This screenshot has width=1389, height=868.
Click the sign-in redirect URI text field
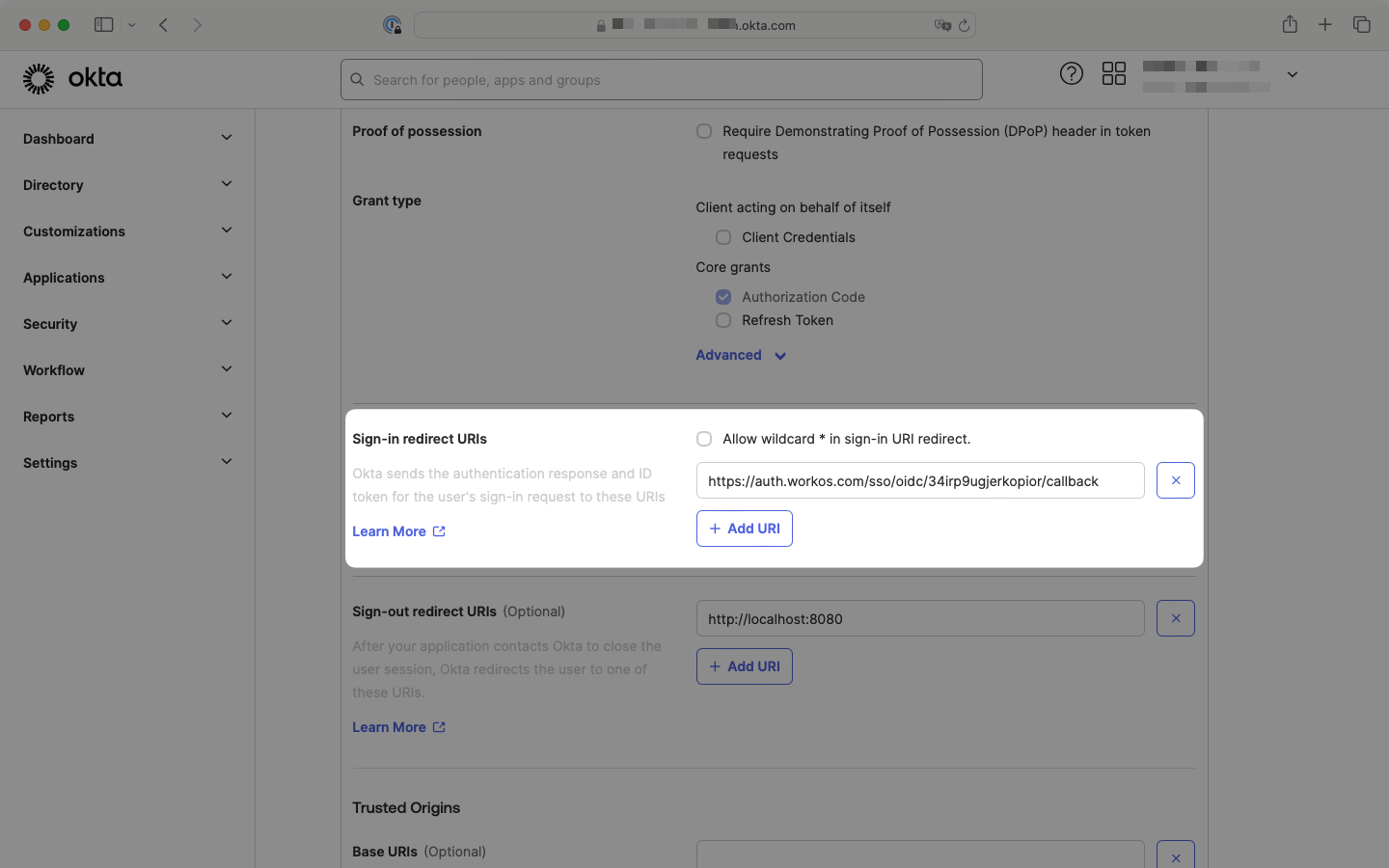click(919, 480)
